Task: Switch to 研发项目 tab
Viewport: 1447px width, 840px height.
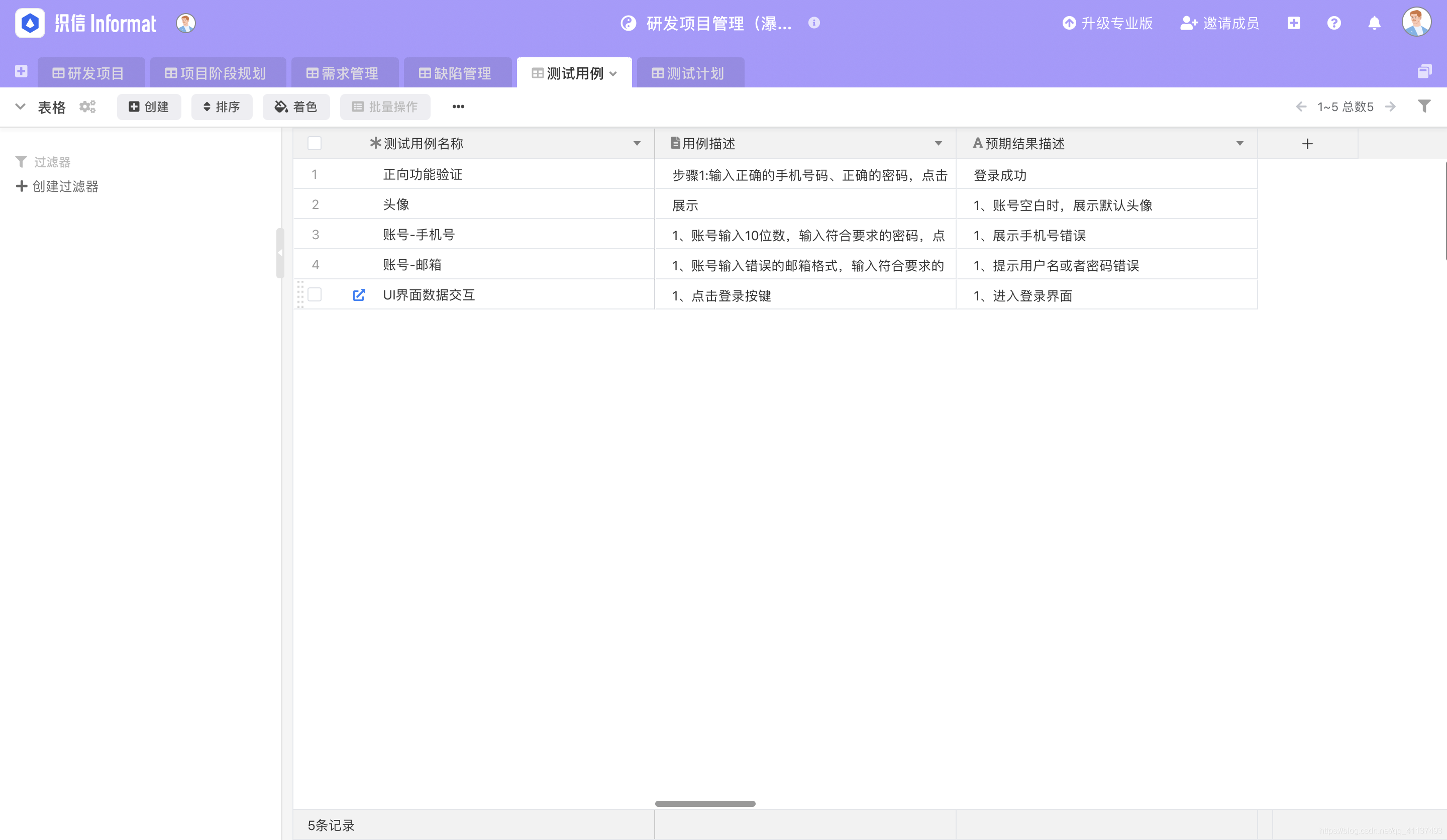Action: point(91,73)
